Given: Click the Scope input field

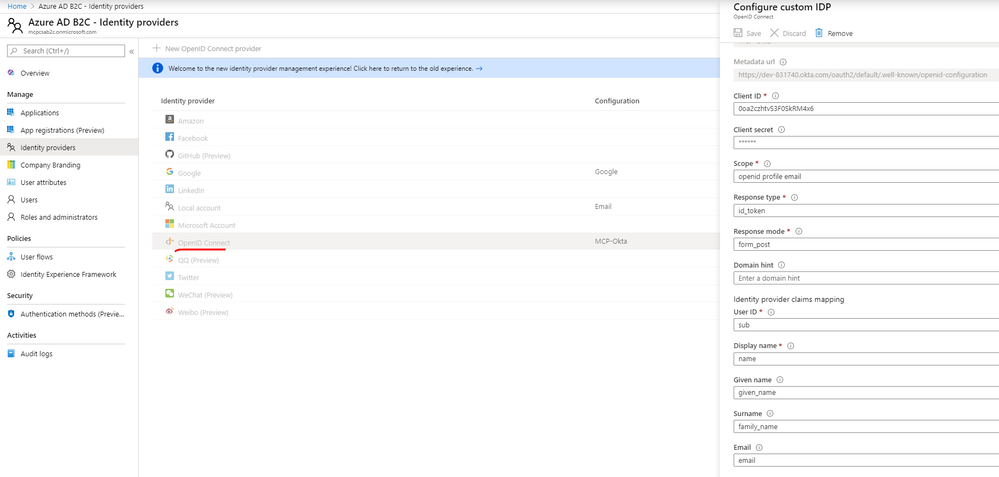Looking at the screenshot, I should (866, 176).
